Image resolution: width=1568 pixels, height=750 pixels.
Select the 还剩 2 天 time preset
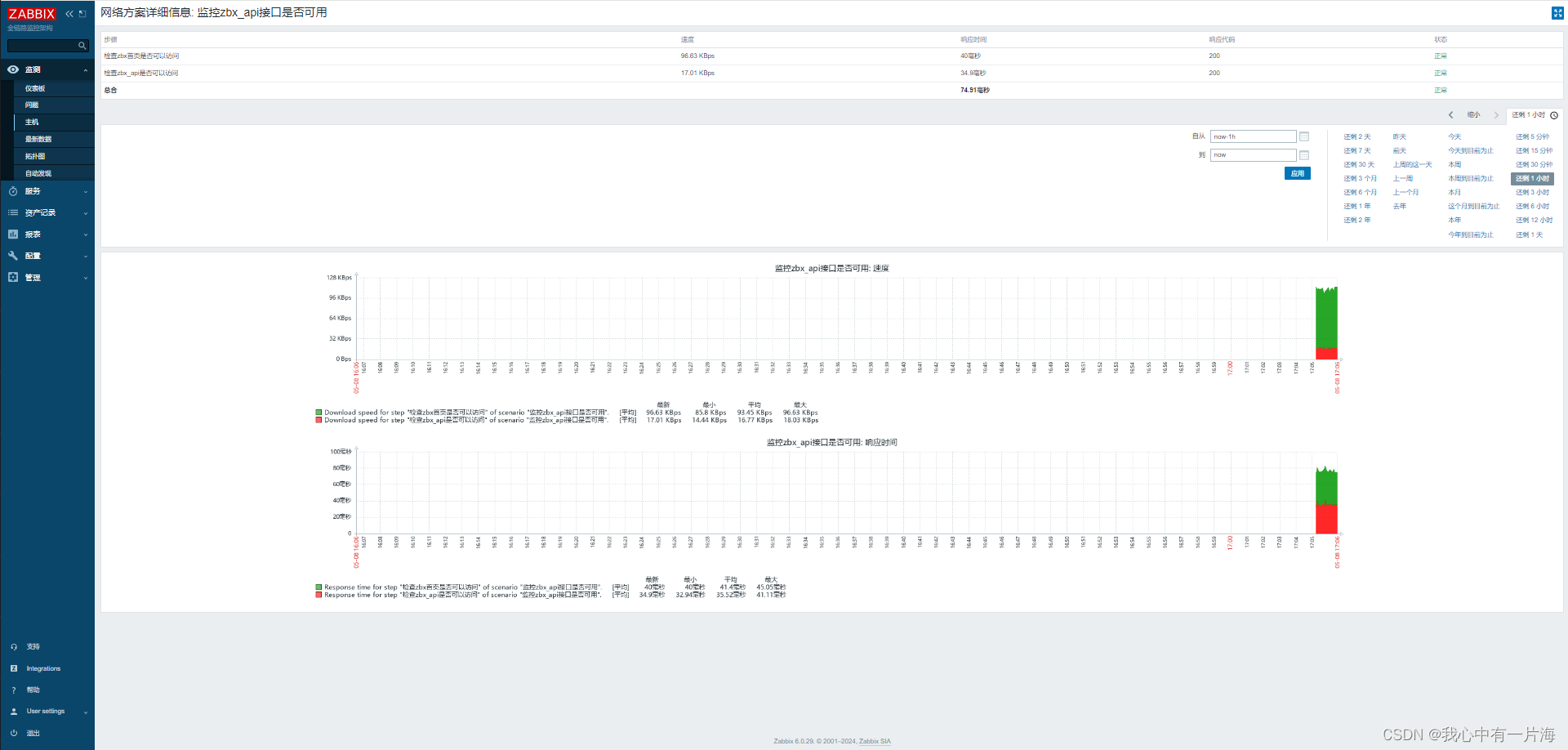click(1357, 137)
